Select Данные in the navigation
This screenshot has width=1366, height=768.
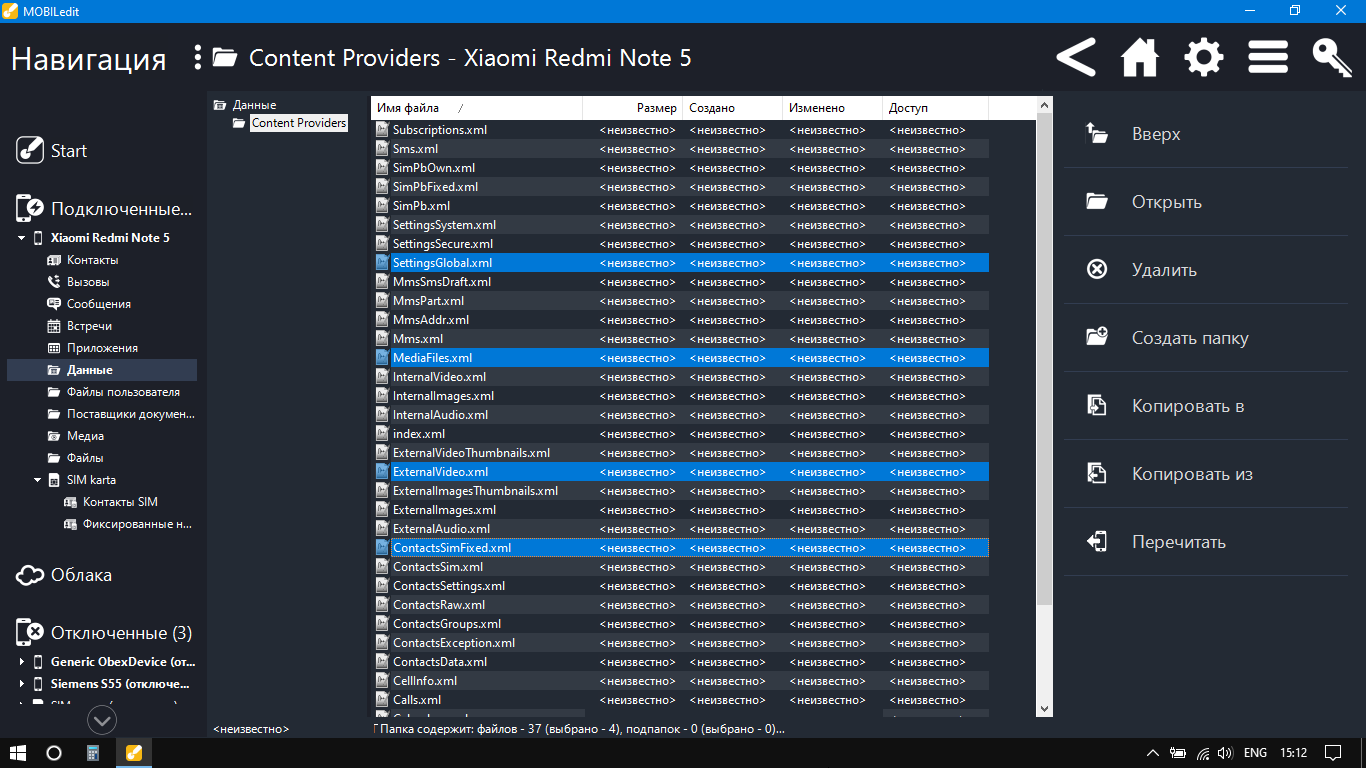point(102,370)
